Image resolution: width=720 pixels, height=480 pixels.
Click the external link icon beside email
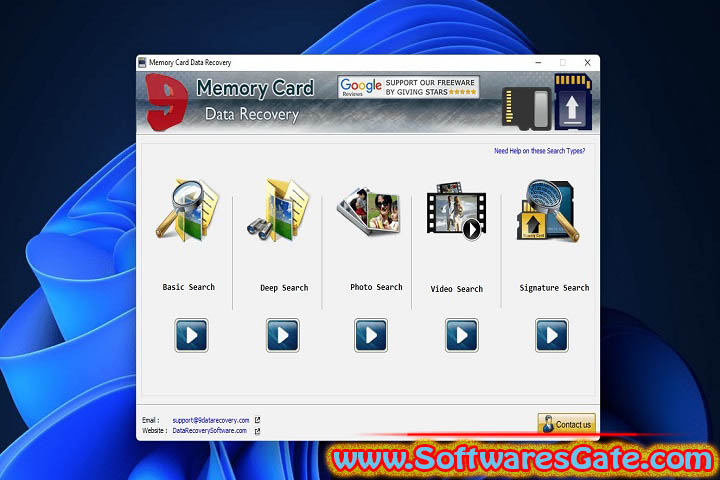(257, 420)
